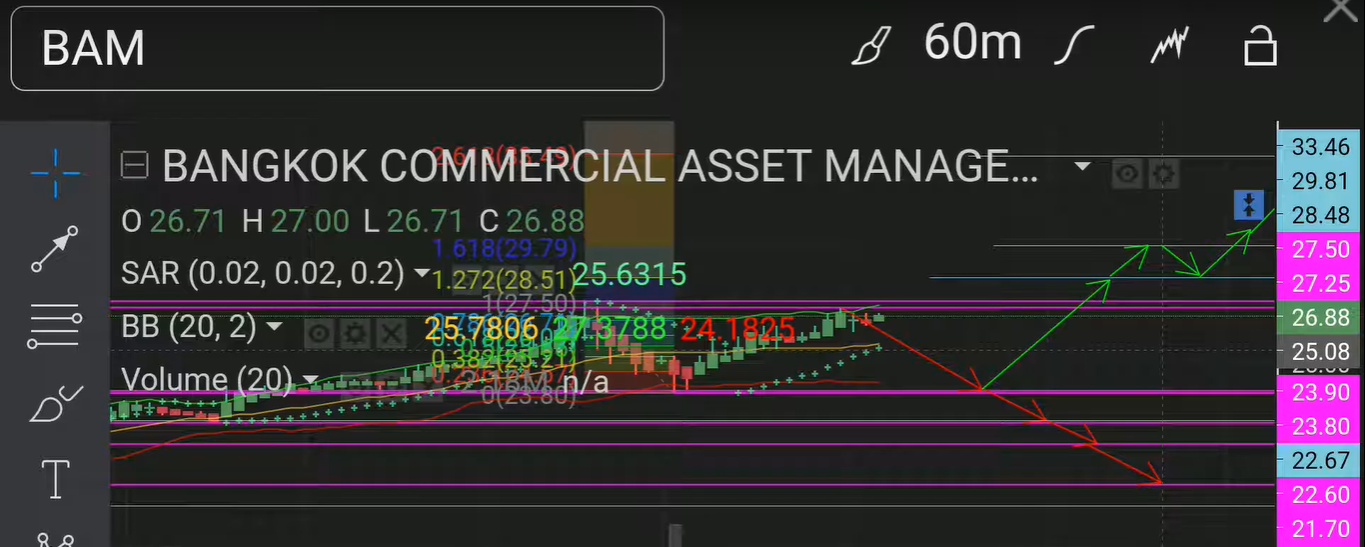Click the green 26.88 current price label
The image size is (1365, 547).
pyautogui.click(x=1320, y=318)
